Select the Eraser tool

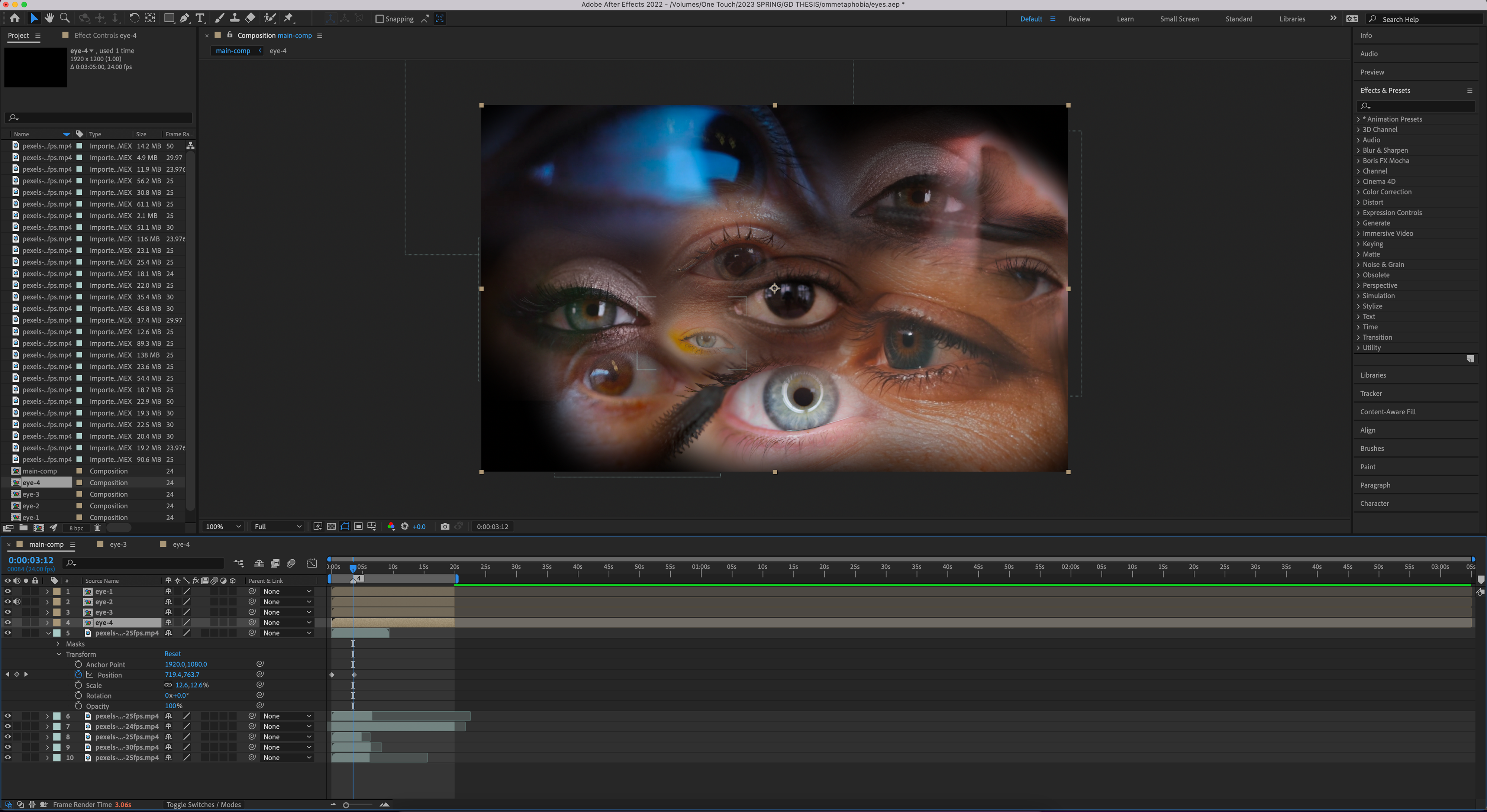pyautogui.click(x=250, y=19)
